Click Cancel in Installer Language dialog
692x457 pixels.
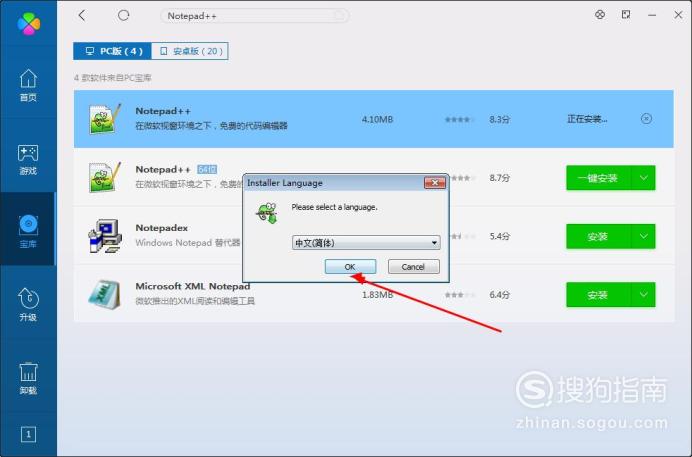[414, 267]
